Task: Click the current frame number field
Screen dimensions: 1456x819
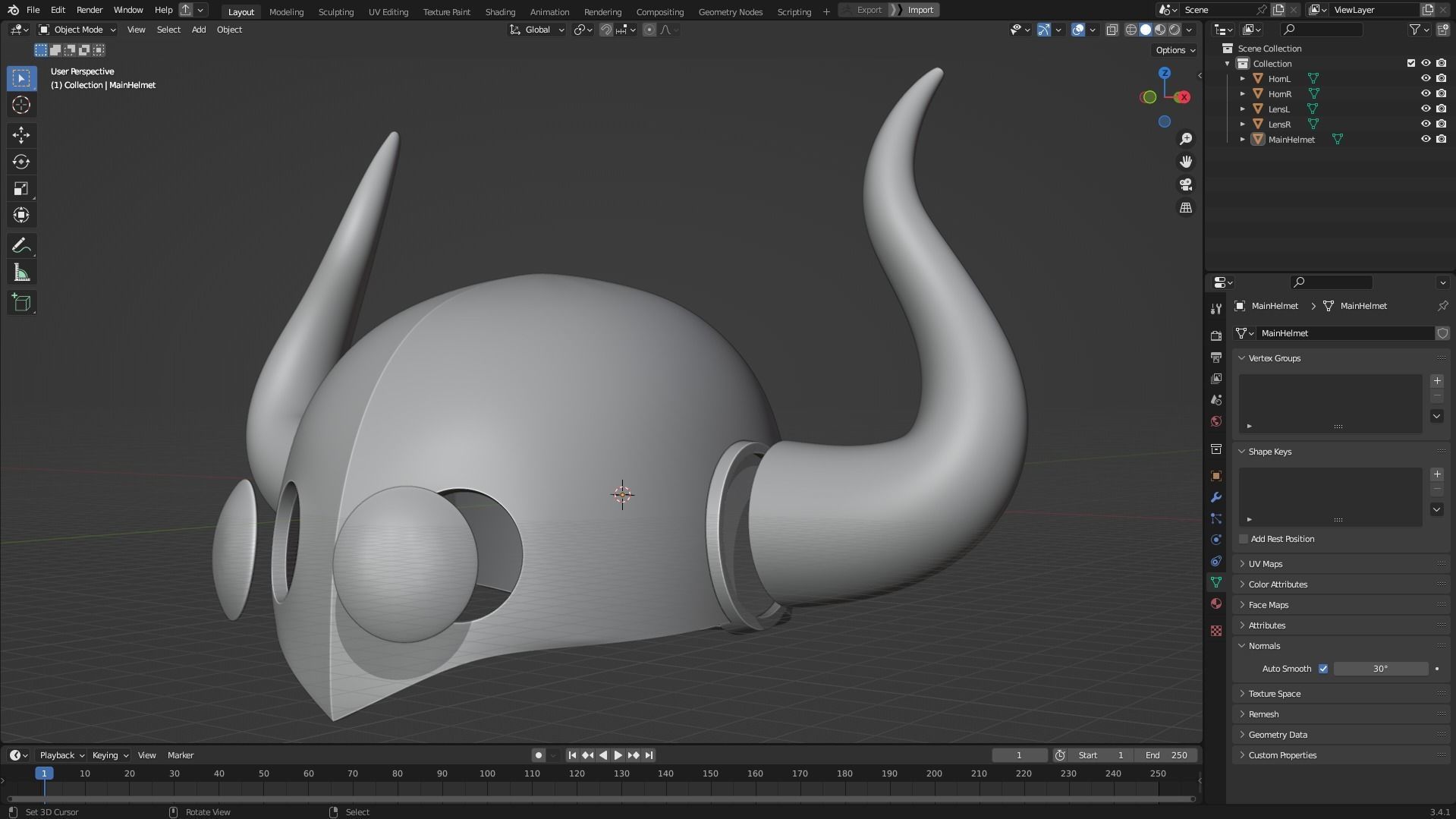Action: 1019,755
